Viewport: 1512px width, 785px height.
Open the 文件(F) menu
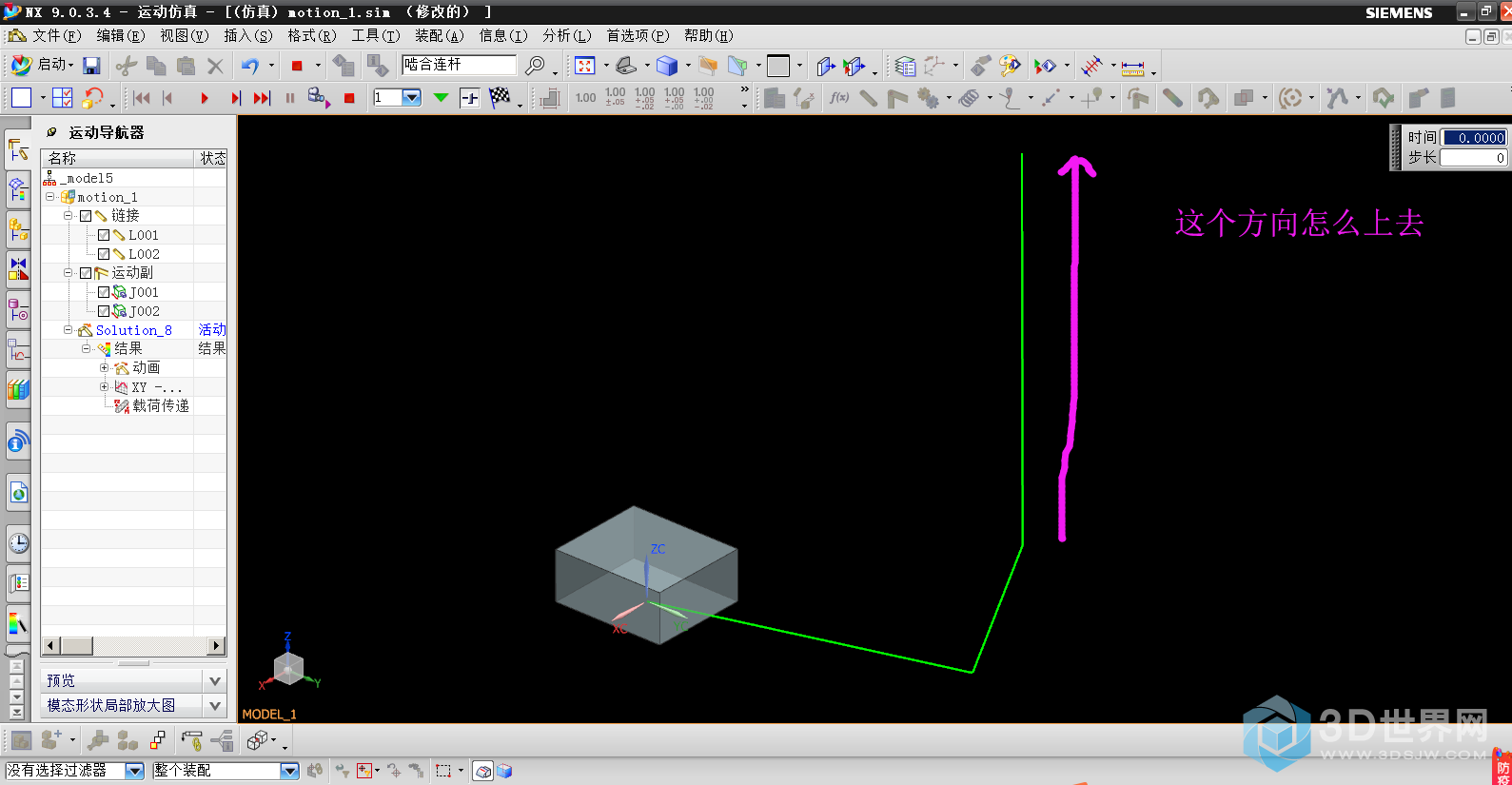point(57,35)
